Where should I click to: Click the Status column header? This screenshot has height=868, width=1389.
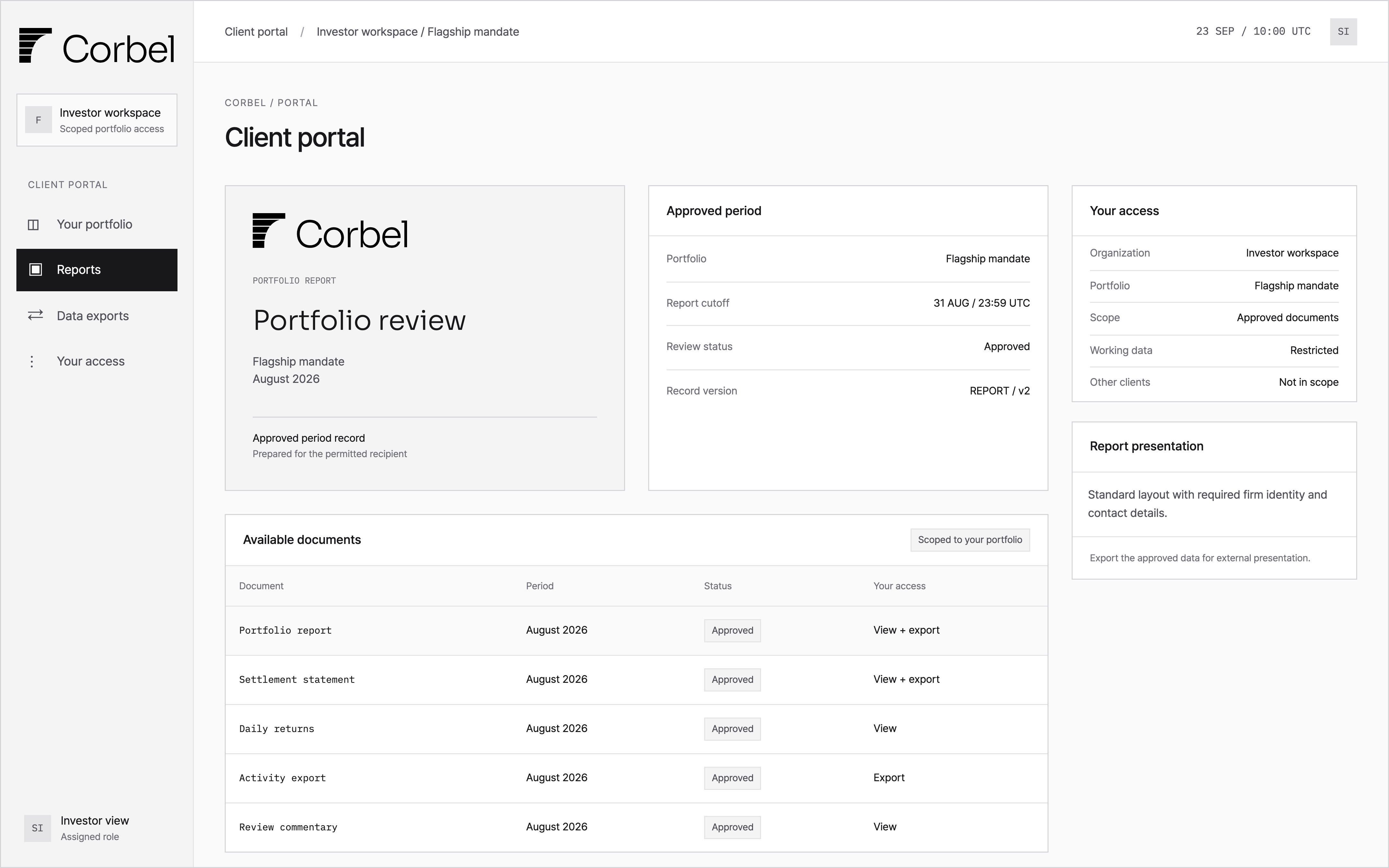click(717, 586)
